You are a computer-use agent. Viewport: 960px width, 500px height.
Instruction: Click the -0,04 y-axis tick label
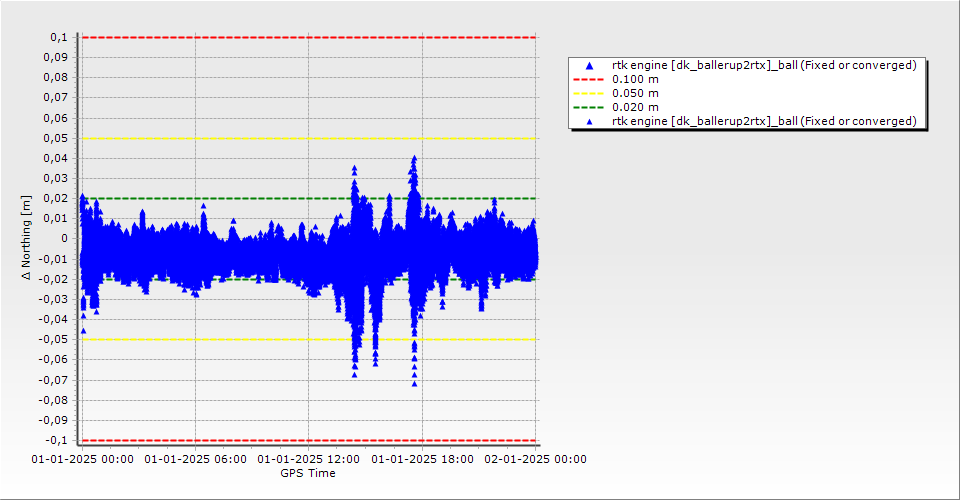point(54,319)
